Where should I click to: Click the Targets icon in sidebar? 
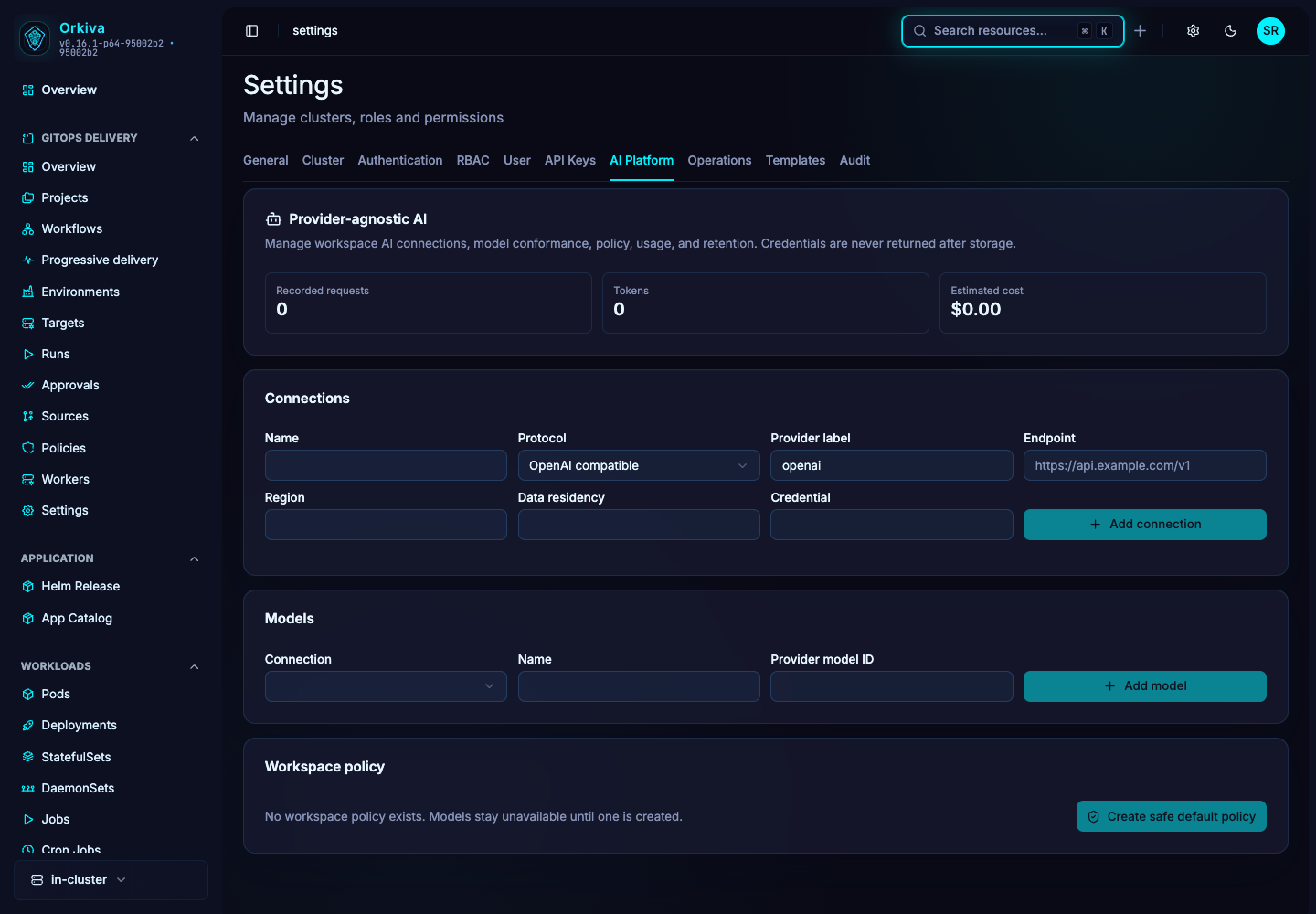pyautogui.click(x=28, y=324)
